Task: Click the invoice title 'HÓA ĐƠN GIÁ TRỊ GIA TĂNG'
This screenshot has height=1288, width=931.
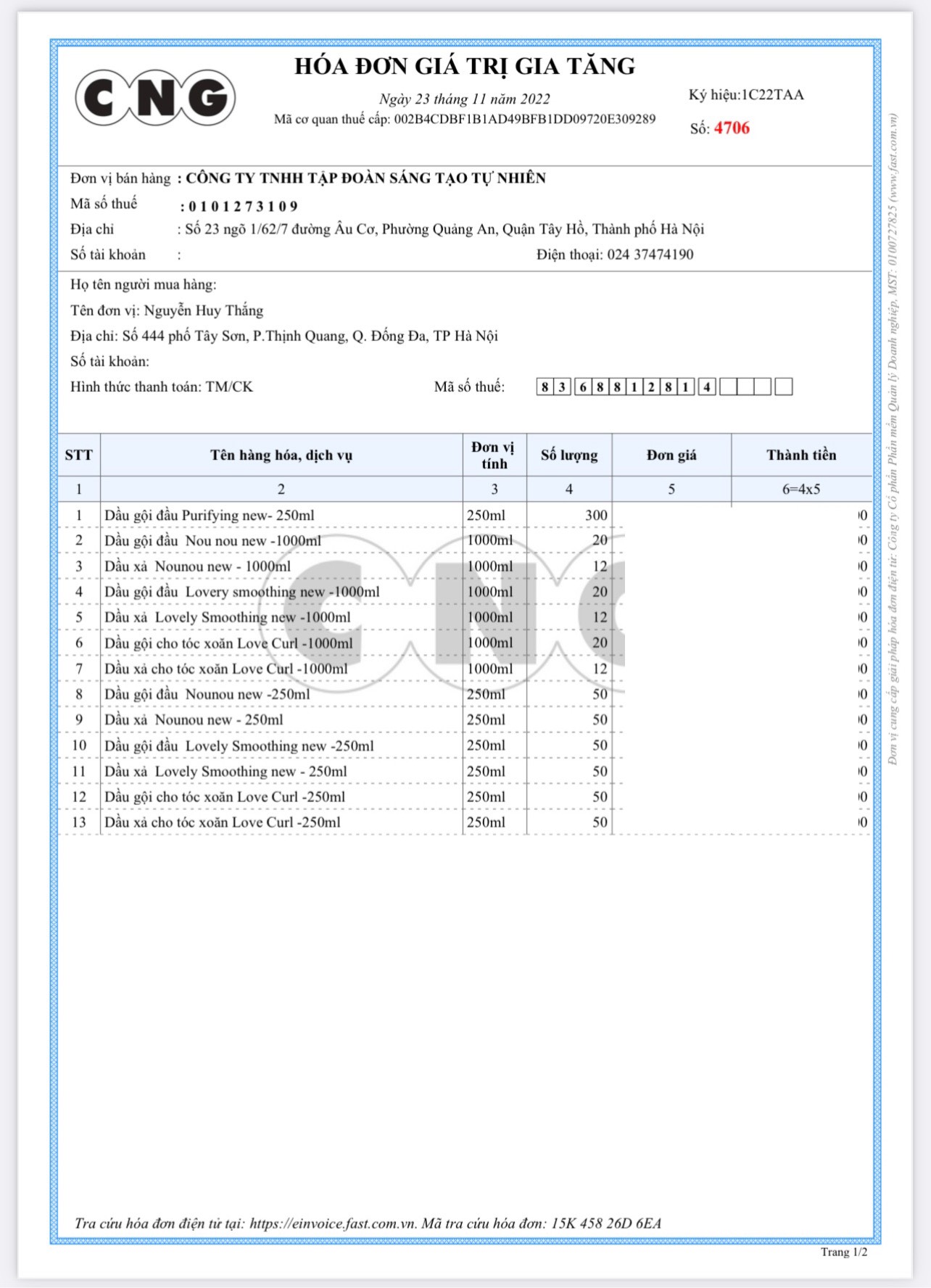Action: coord(465,66)
